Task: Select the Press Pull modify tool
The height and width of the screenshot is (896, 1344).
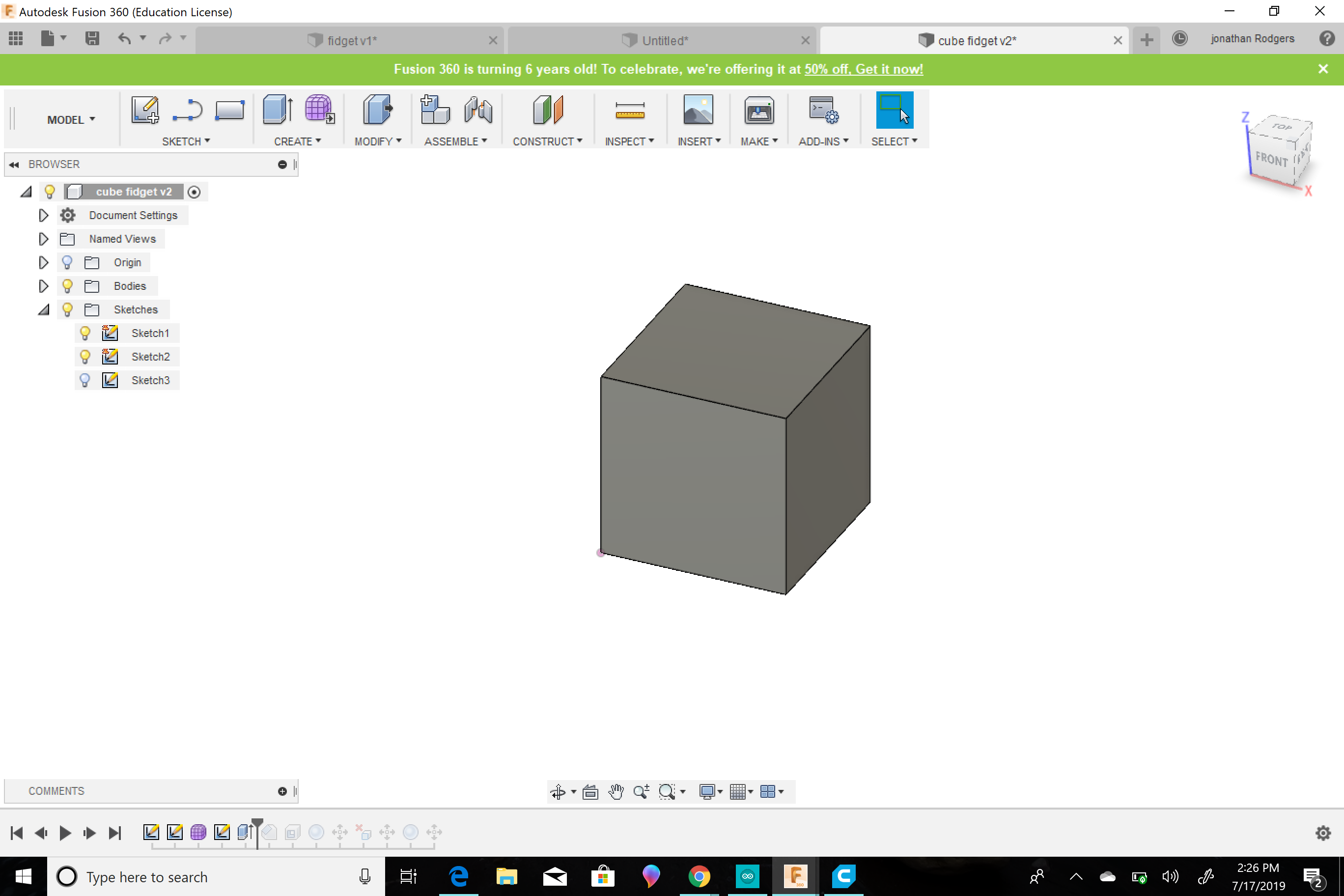Action: click(378, 110)
